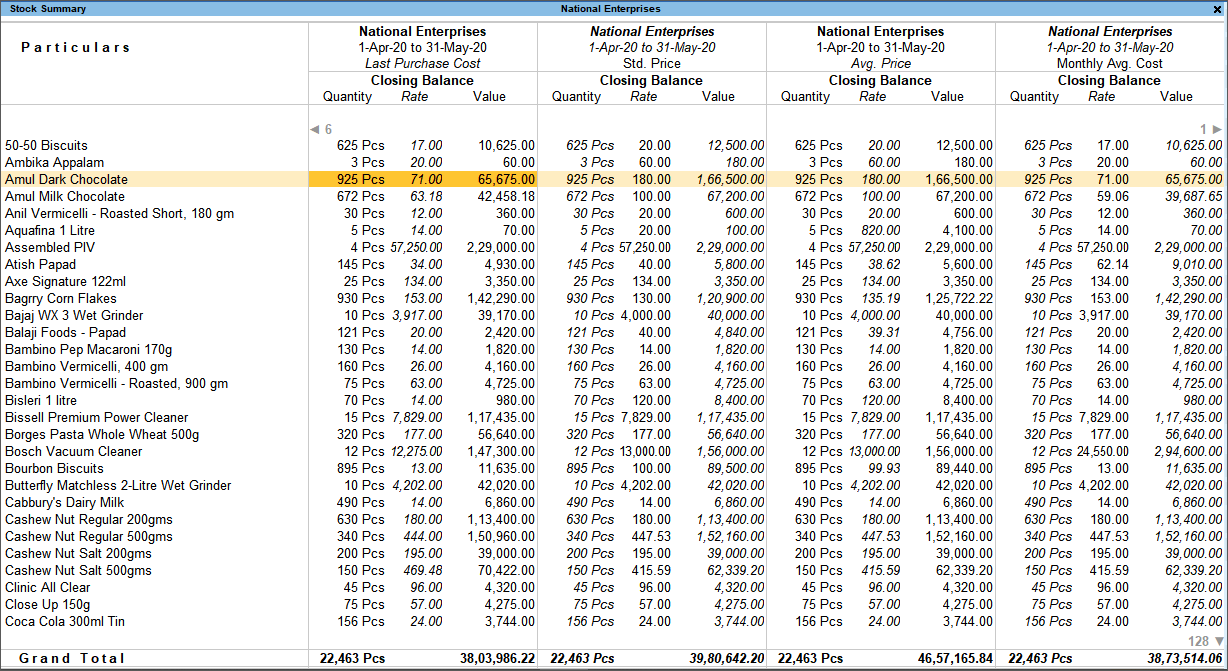The width and height of the screenshot is (1228, 671).
Task: Select Bambino Pep Macaroni 170g
Action: point(88,349)
